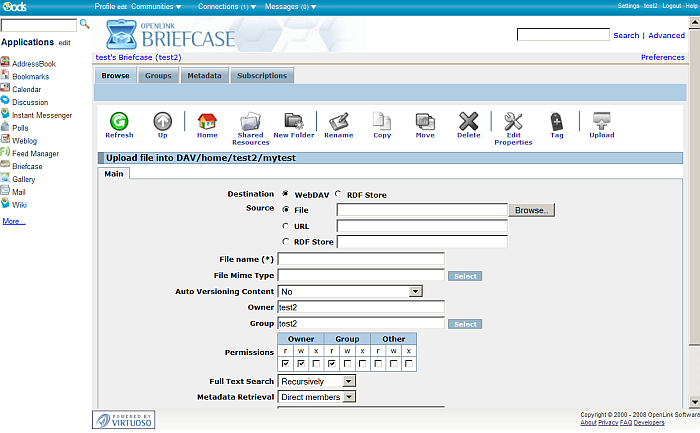Switch to the Subscriptions tab

263,75
